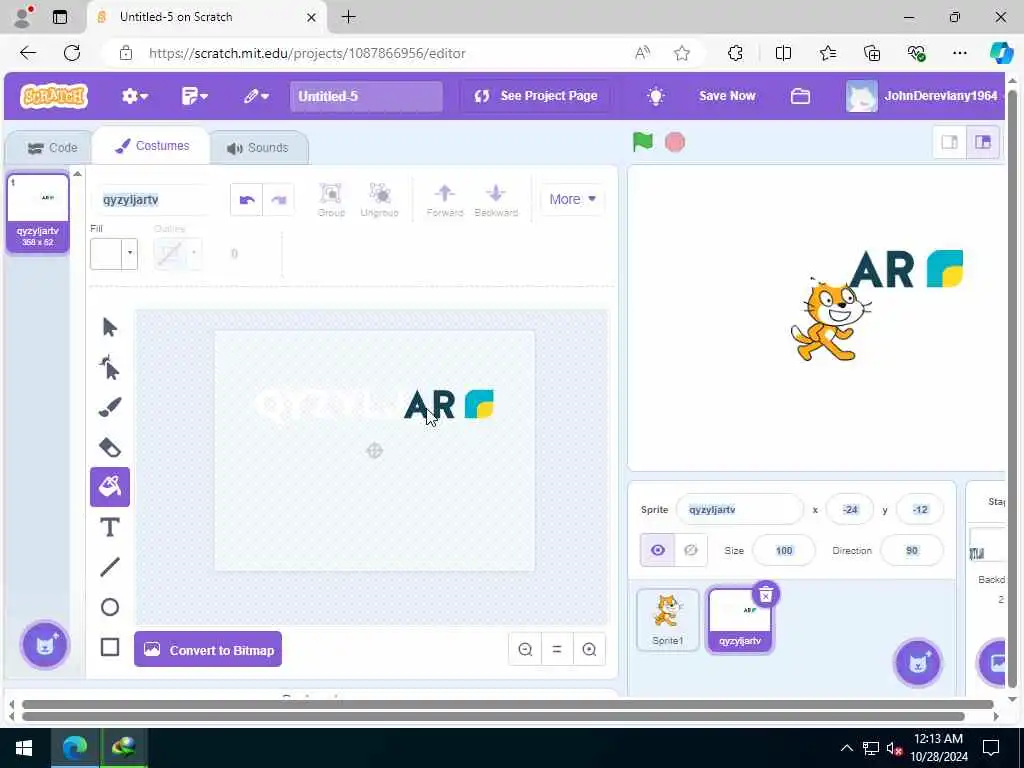Move selection Backward

(x=496, y=200)
